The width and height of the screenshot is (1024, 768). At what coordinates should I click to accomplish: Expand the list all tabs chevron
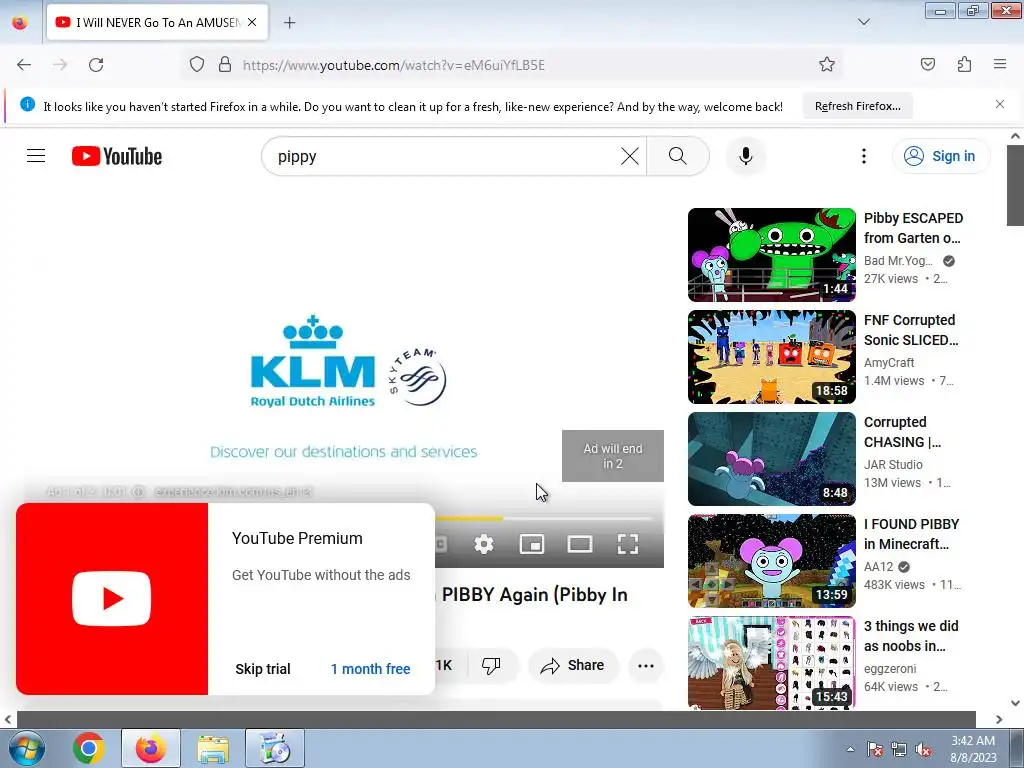863,22
